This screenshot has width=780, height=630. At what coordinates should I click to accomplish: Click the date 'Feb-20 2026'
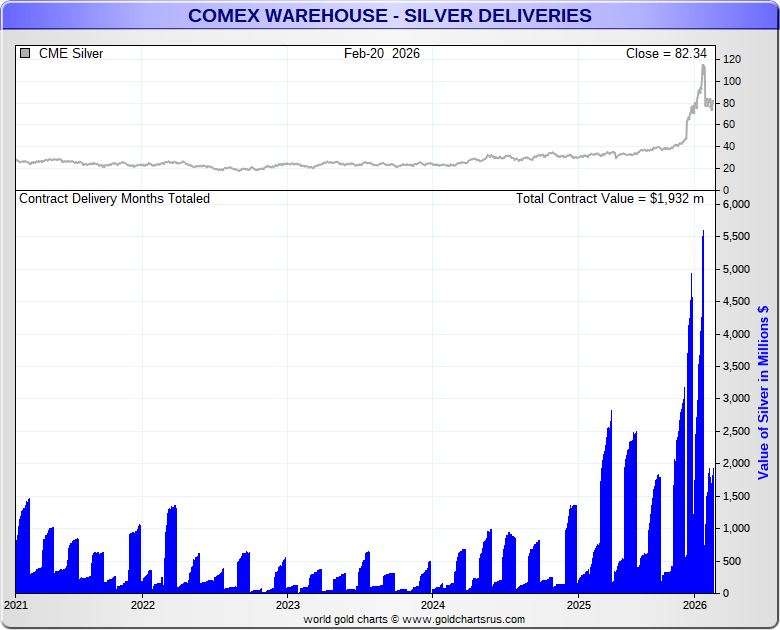pyautogui.click(x=382, y=53)
